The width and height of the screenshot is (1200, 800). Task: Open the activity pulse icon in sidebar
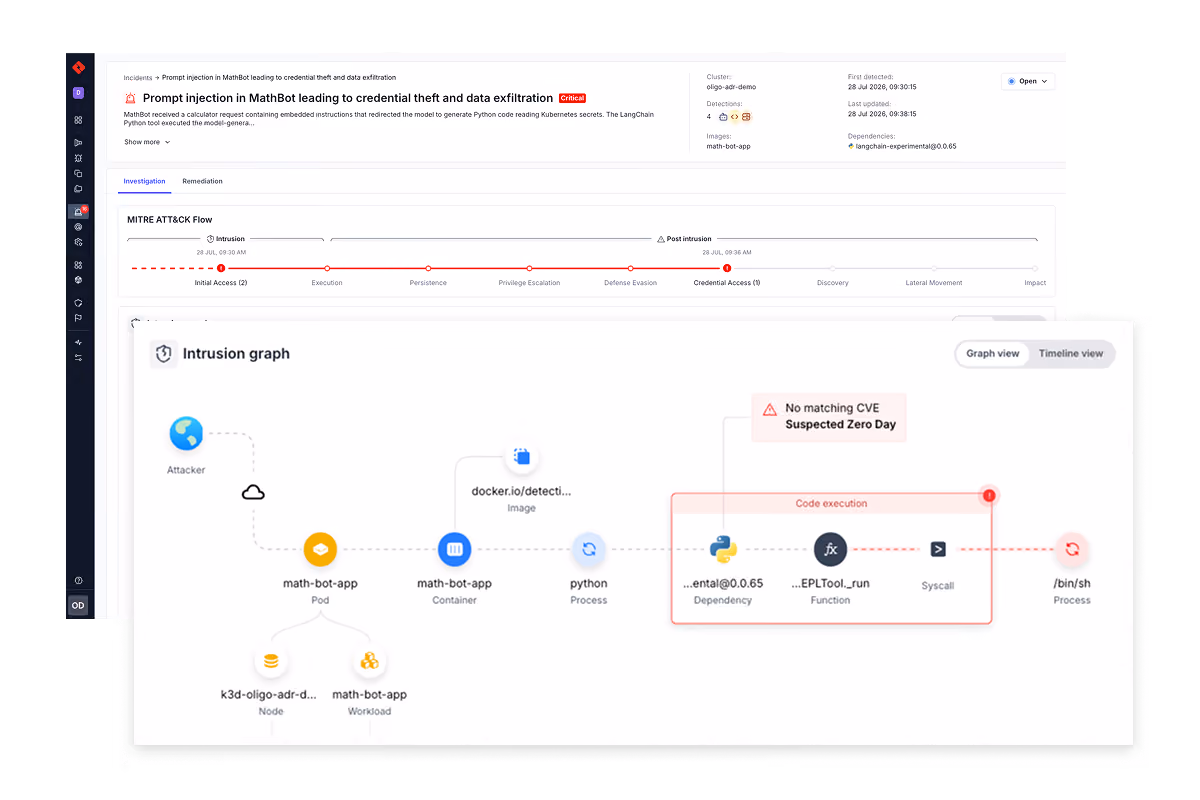pos(78,342)
